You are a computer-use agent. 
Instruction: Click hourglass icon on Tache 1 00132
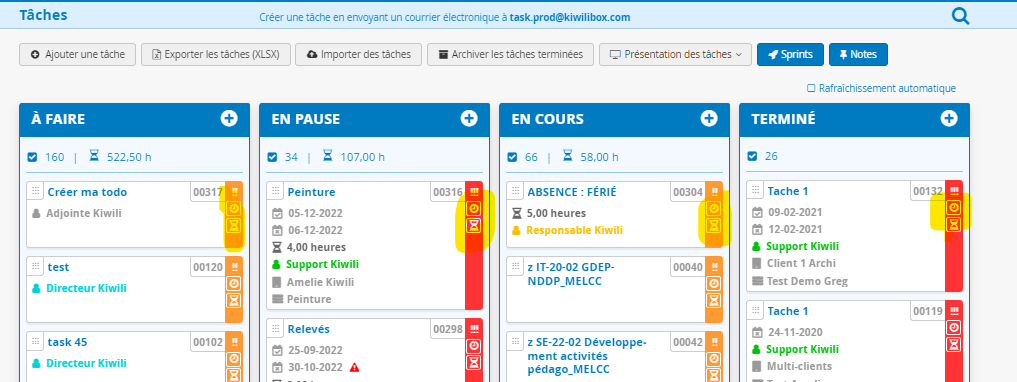[x=954, y=224]
